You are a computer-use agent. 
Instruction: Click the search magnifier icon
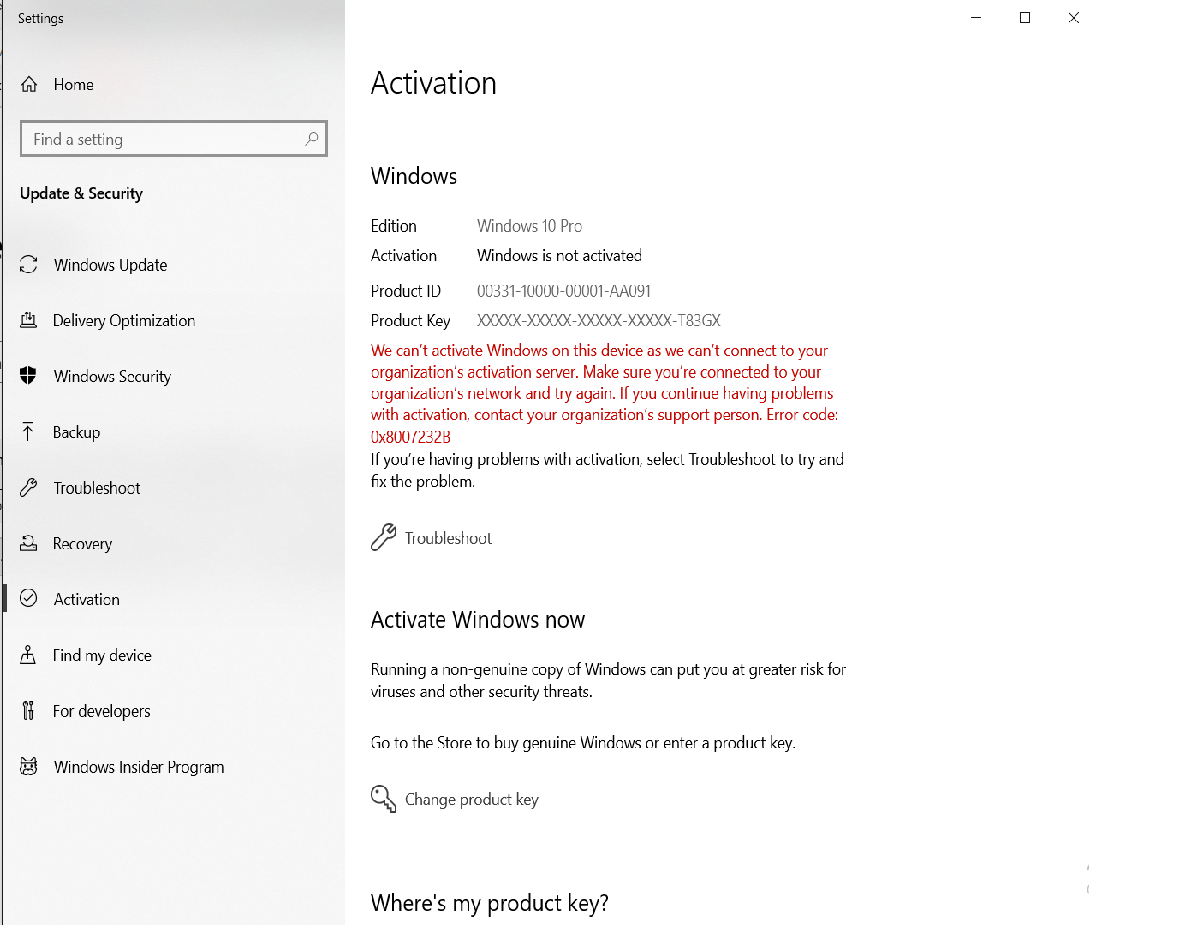[x=311, y=138]
